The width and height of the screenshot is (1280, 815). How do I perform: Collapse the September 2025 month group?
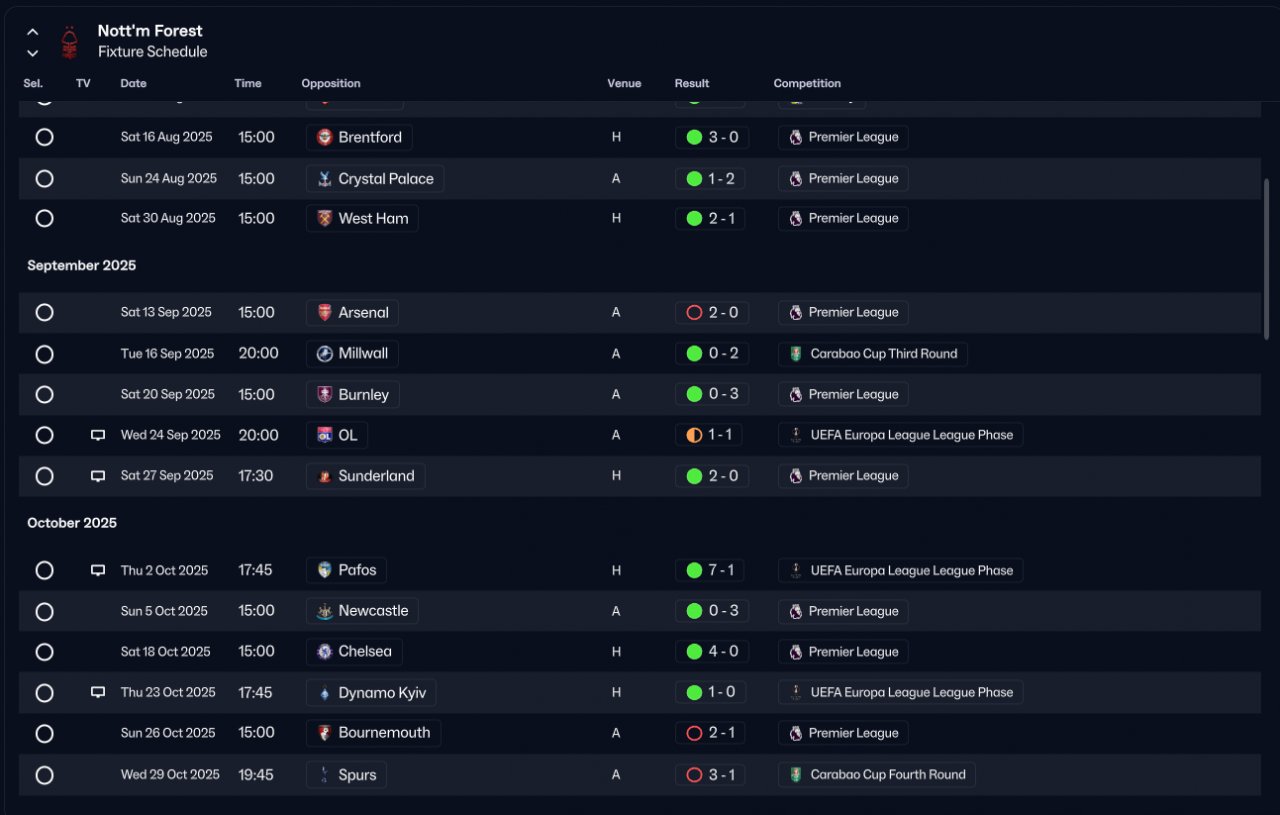[x=81, y=266]
